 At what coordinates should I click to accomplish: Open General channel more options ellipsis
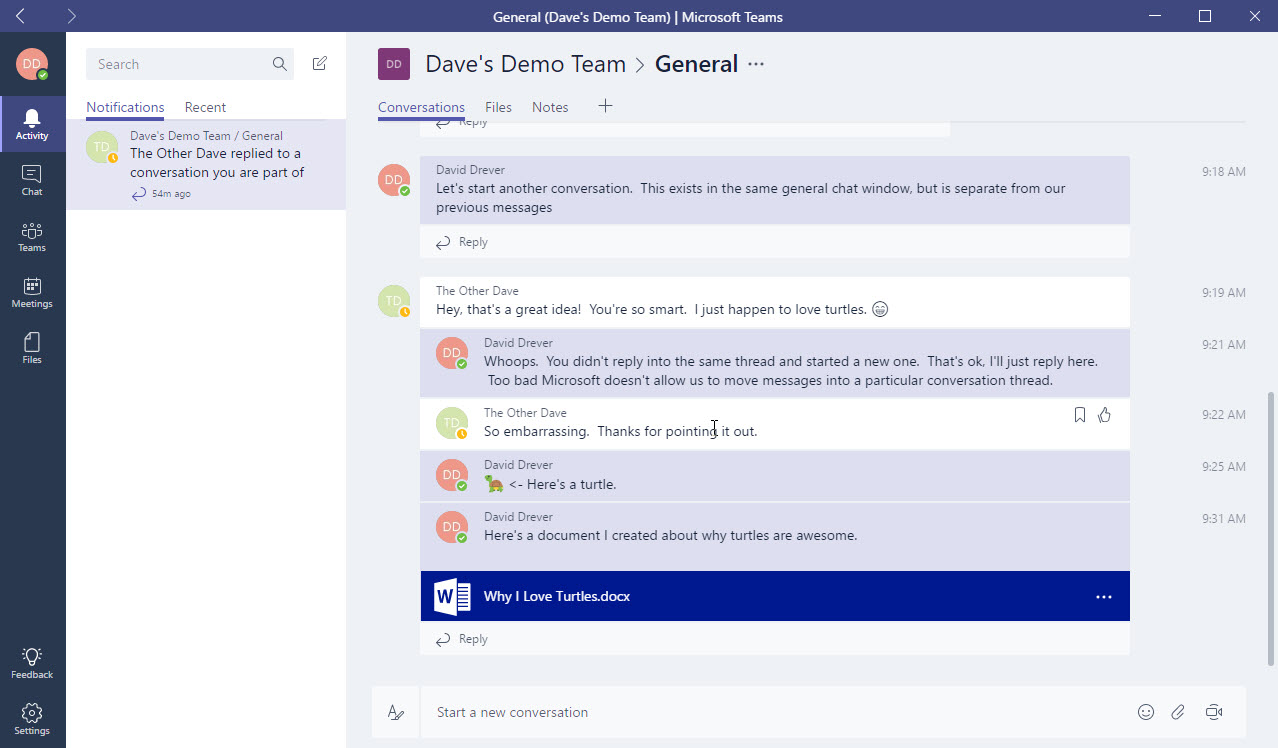(756, 64)
